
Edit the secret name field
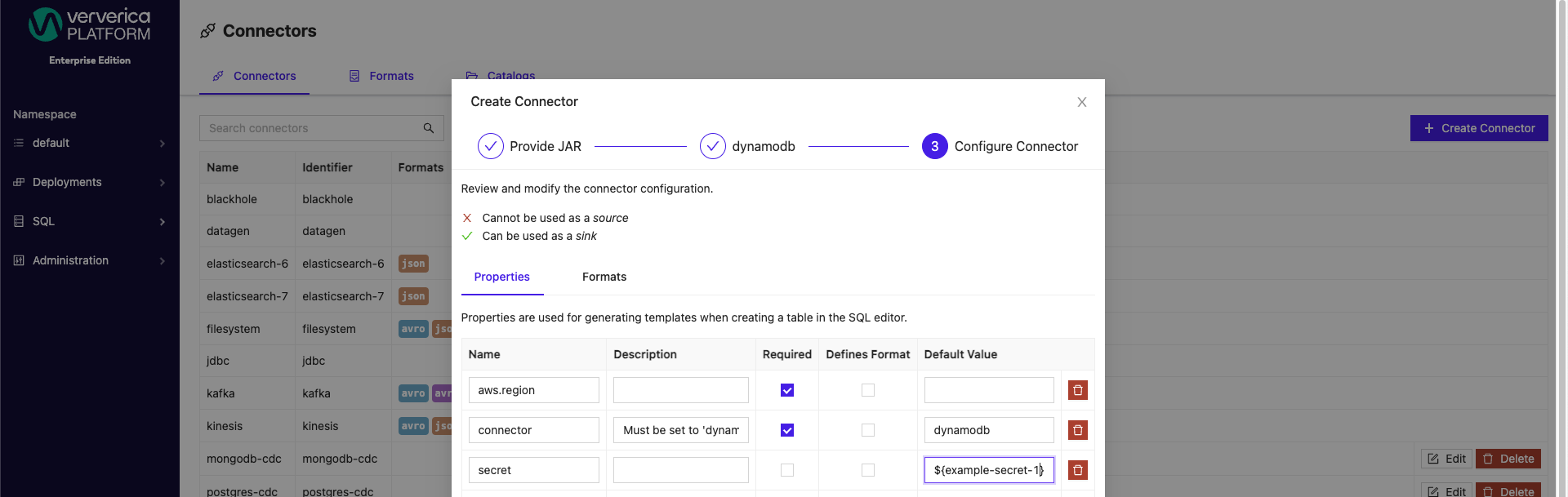click(534, 470)
